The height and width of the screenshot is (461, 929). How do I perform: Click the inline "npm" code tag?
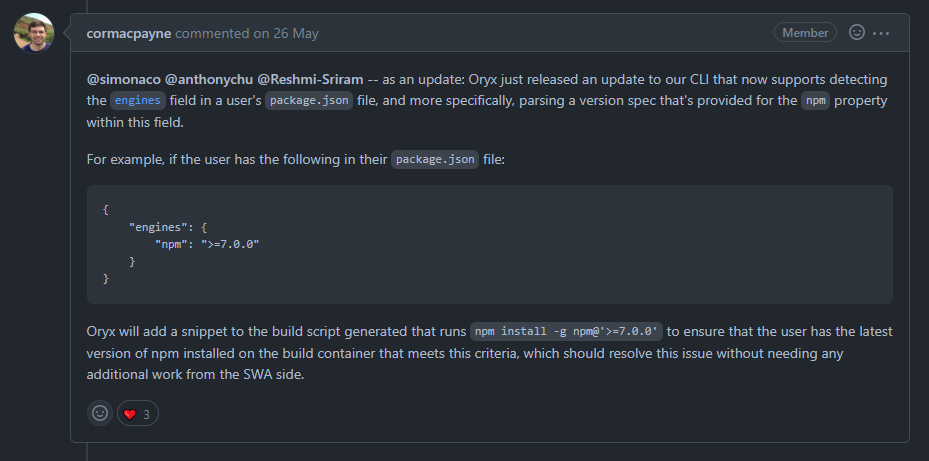pyautogui.click(x=816, y=100)
